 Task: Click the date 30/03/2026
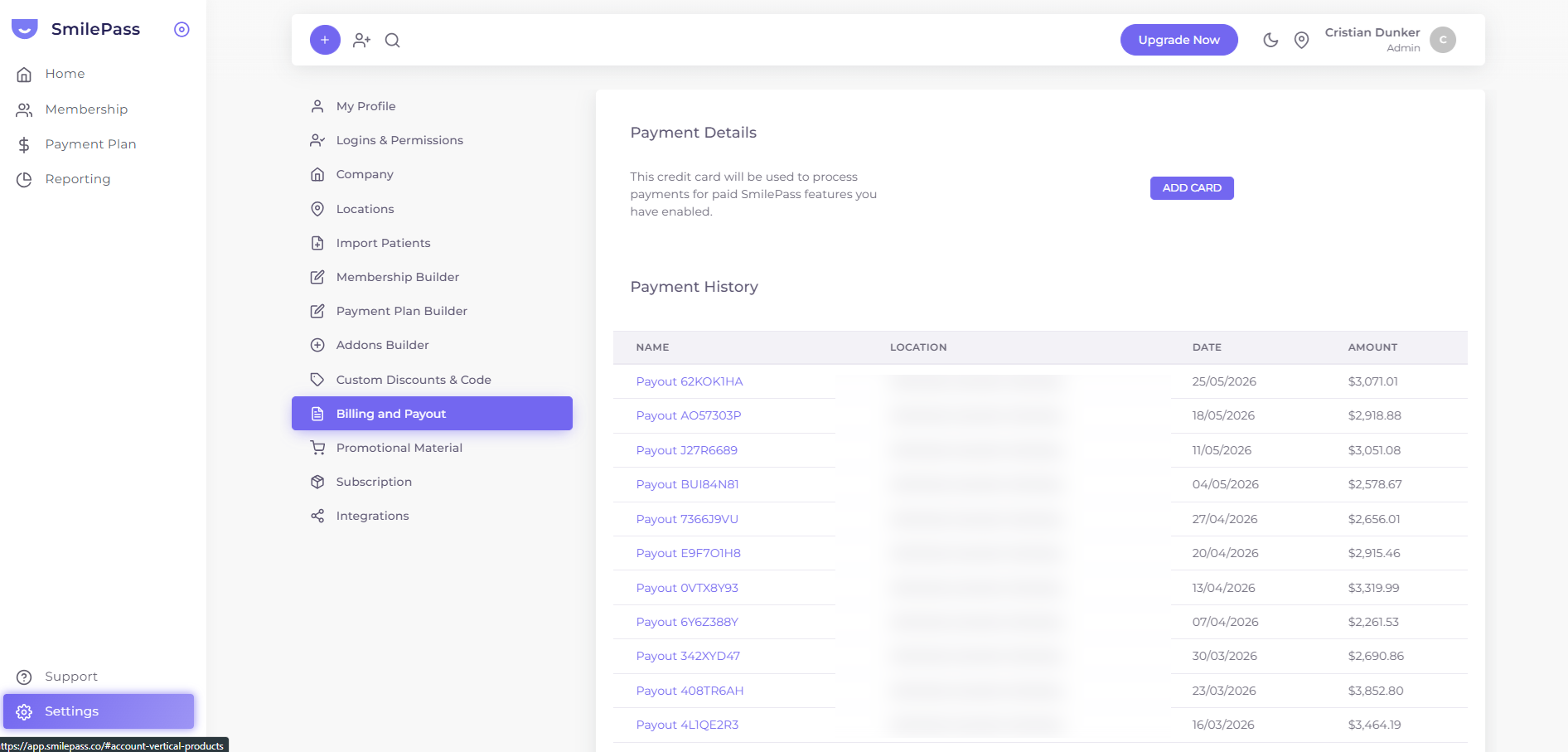pos(1224,656)
